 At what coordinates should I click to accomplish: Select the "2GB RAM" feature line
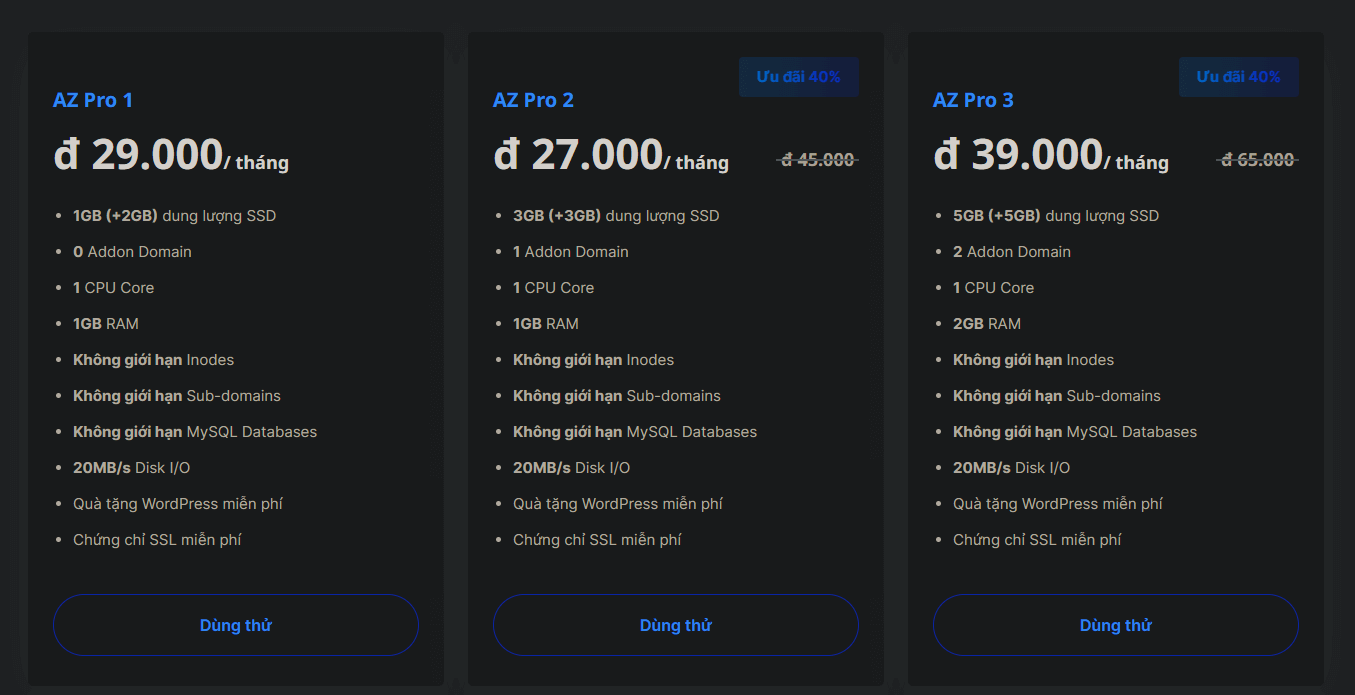[987, 324]
